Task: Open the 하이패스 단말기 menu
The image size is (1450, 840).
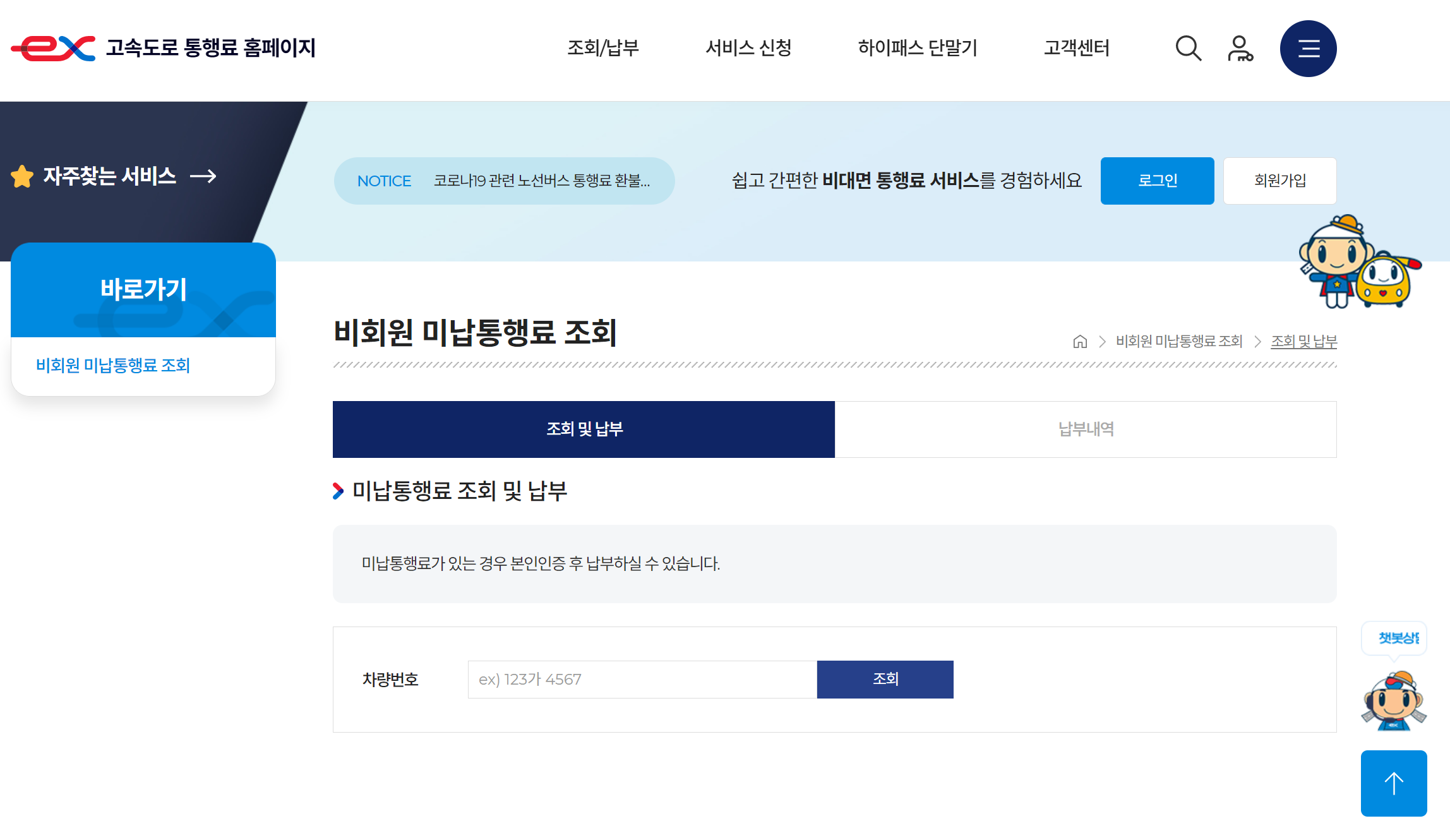Action: pos(918,48)
